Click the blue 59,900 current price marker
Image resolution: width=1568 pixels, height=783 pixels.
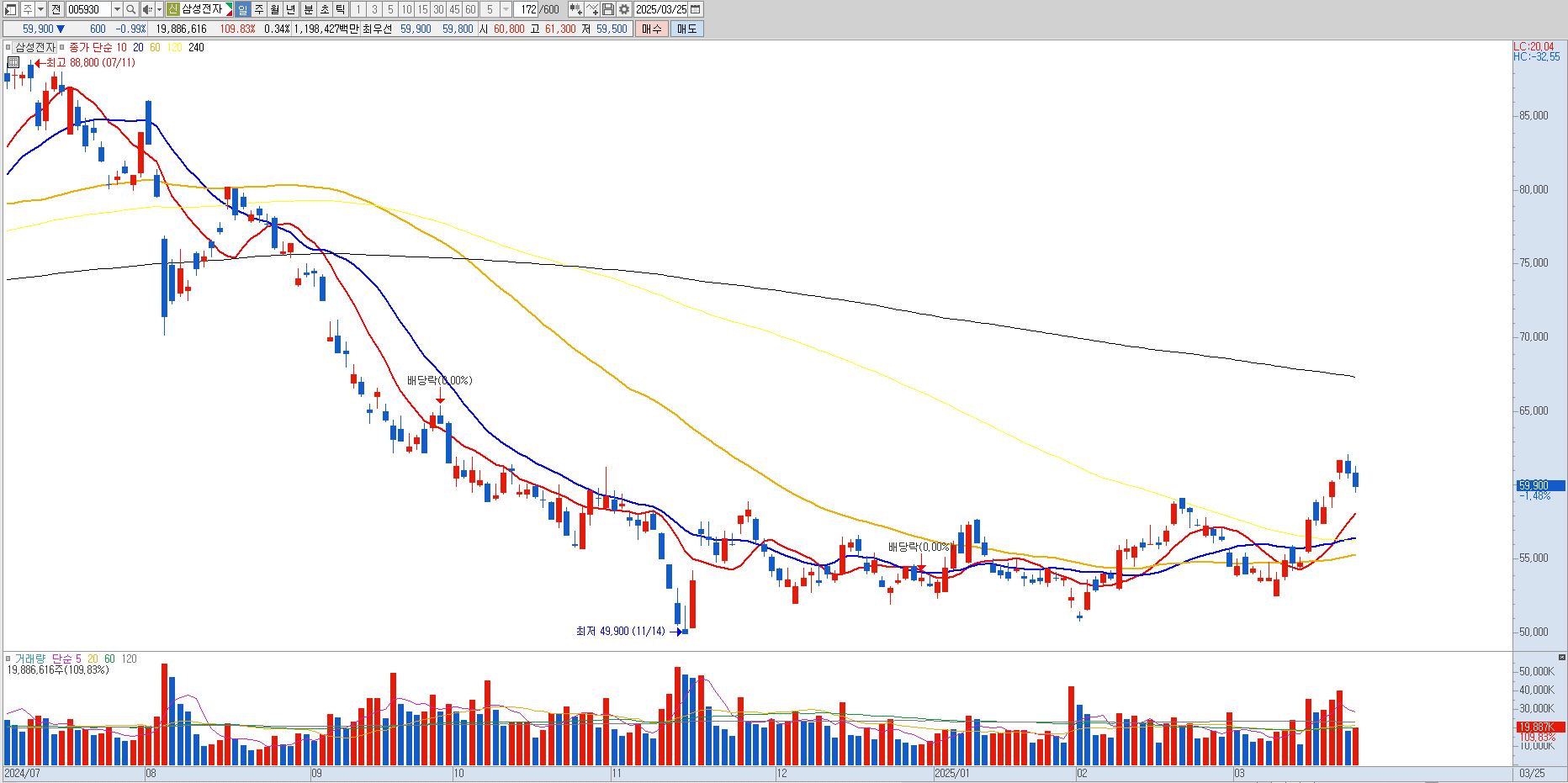point(1540,485)
